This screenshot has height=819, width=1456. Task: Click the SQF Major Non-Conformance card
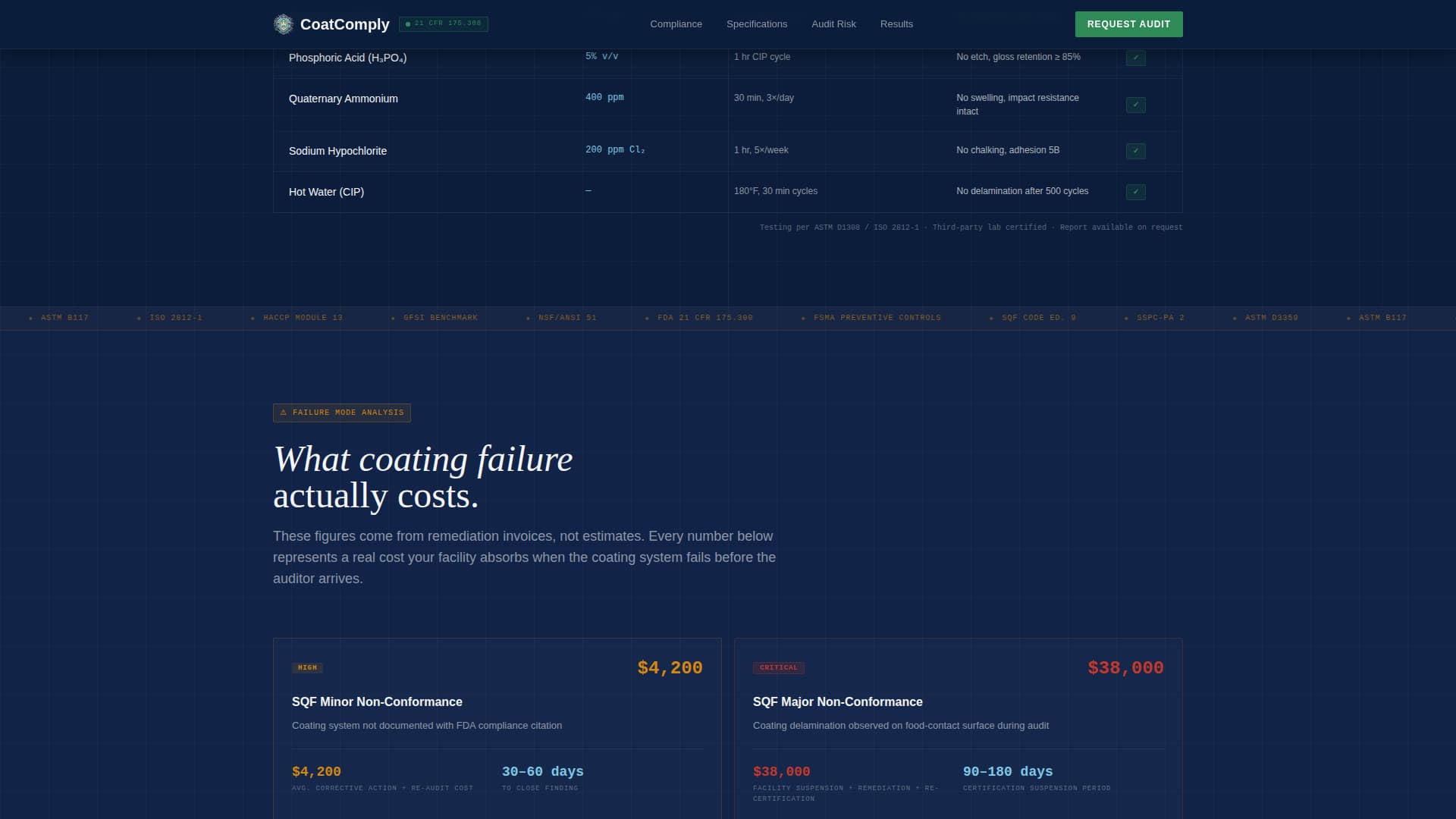957,728
